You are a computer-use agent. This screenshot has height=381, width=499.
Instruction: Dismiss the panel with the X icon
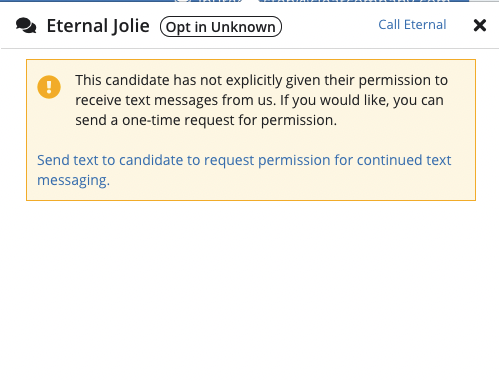pyautogui.click(x=480, y=25)
